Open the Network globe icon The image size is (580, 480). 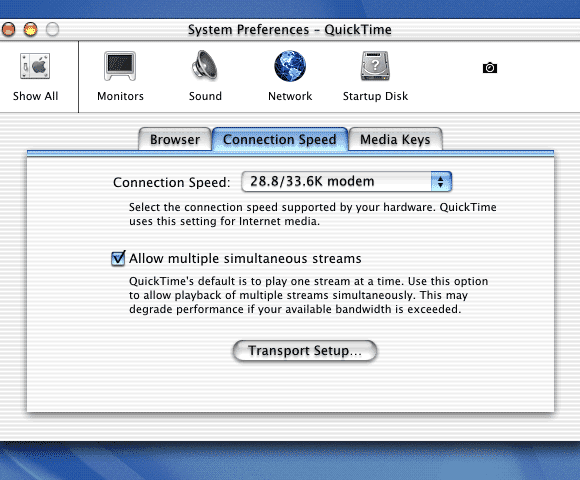[x=290, y=66]
